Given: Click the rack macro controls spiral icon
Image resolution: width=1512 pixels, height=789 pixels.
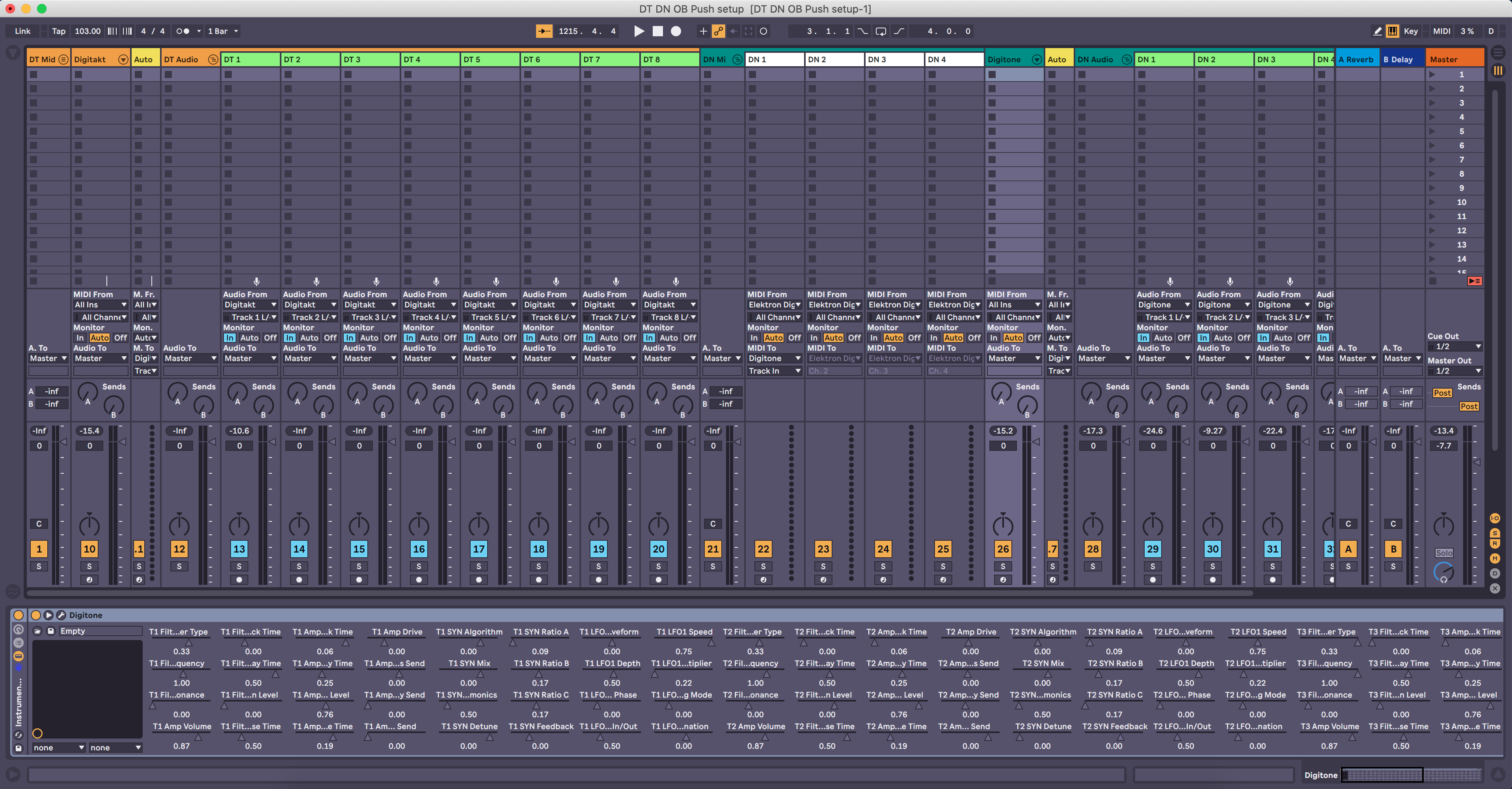Looking at the screenshot, I should [x=19, y=629].
